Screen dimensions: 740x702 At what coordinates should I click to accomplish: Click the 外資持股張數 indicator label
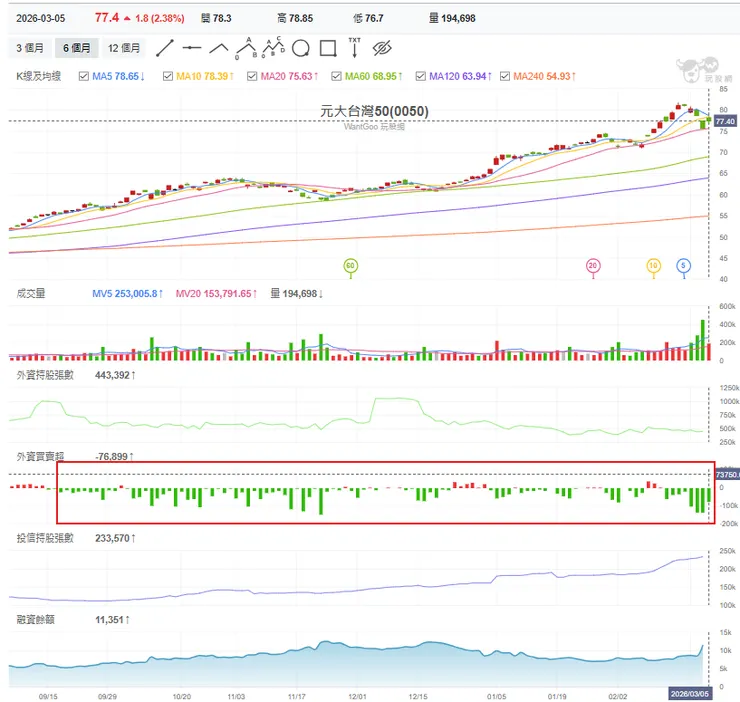(45, 375)
